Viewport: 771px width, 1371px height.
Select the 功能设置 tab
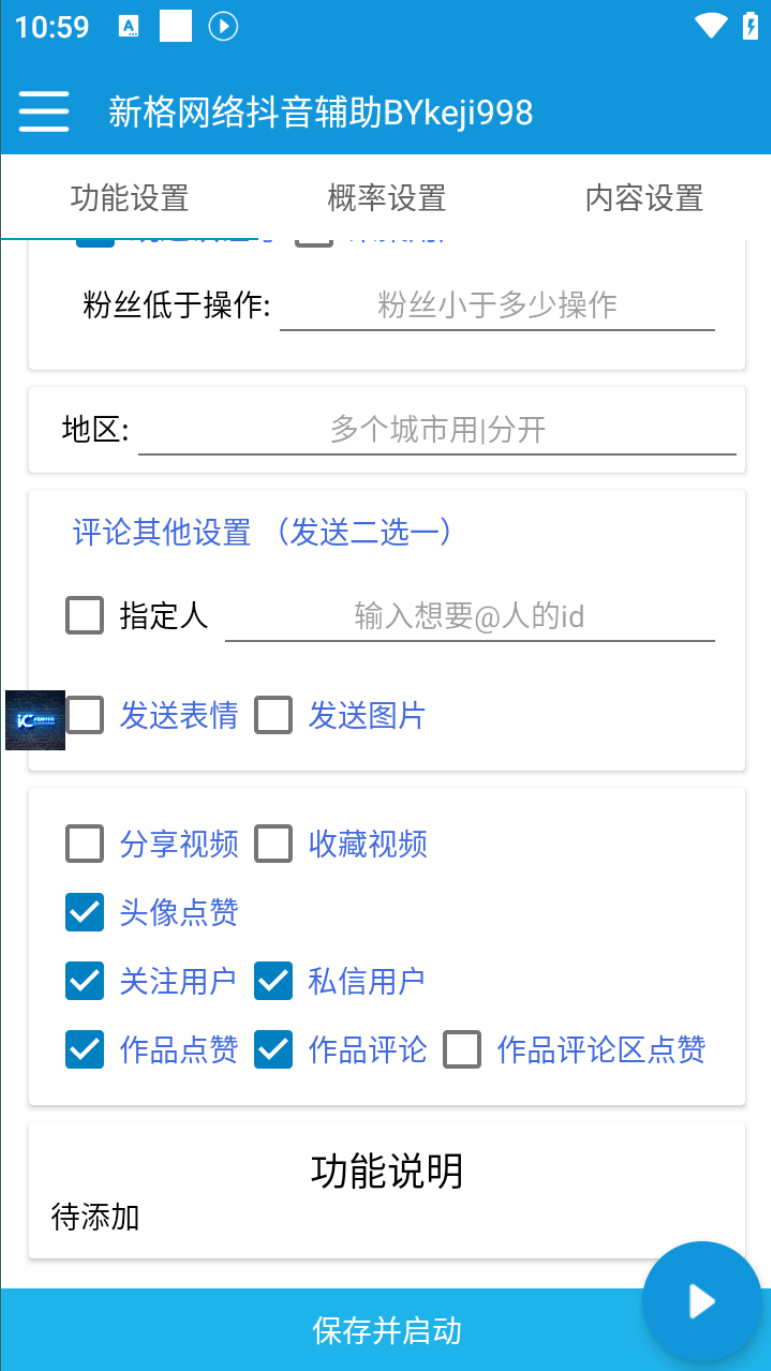(129, 198)
